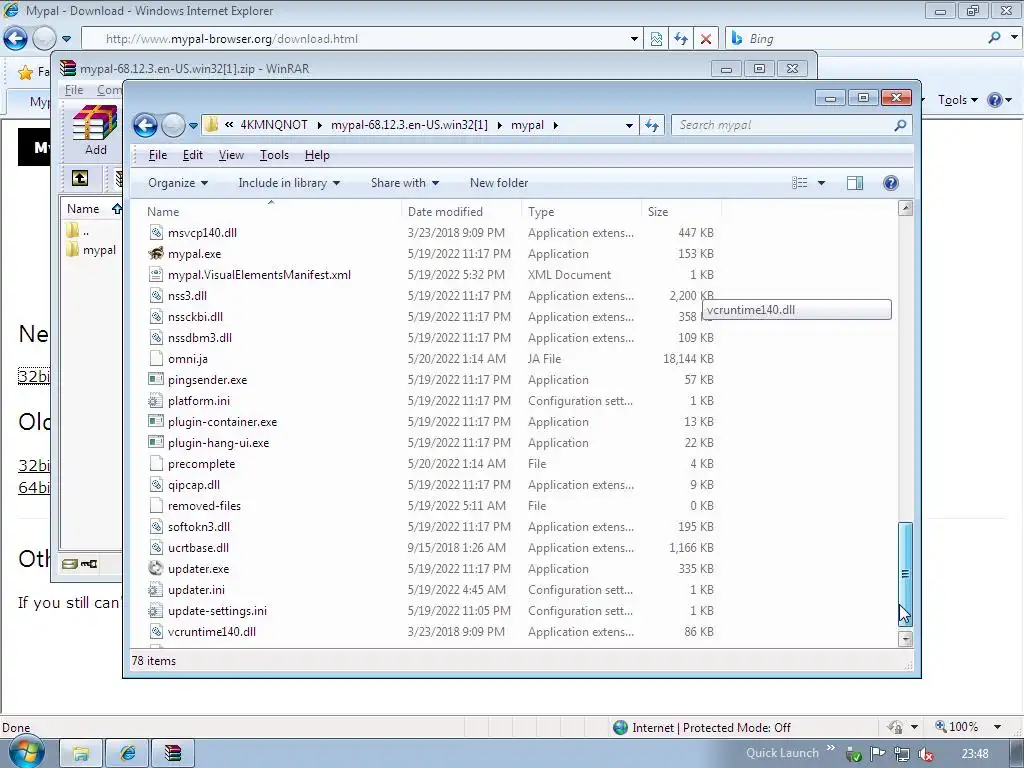Select plugin-container.exe file row
Viewport: 1024px width, 768px height.
431,422
